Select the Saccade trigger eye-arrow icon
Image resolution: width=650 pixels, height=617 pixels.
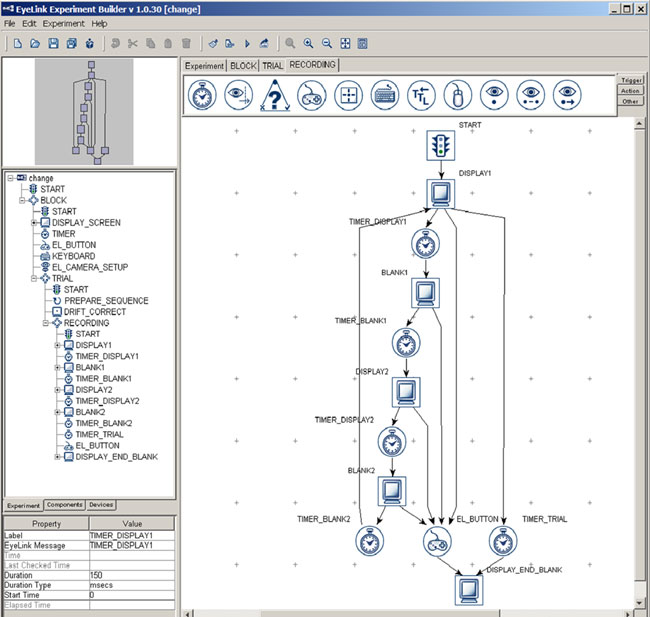click(567, 95)
